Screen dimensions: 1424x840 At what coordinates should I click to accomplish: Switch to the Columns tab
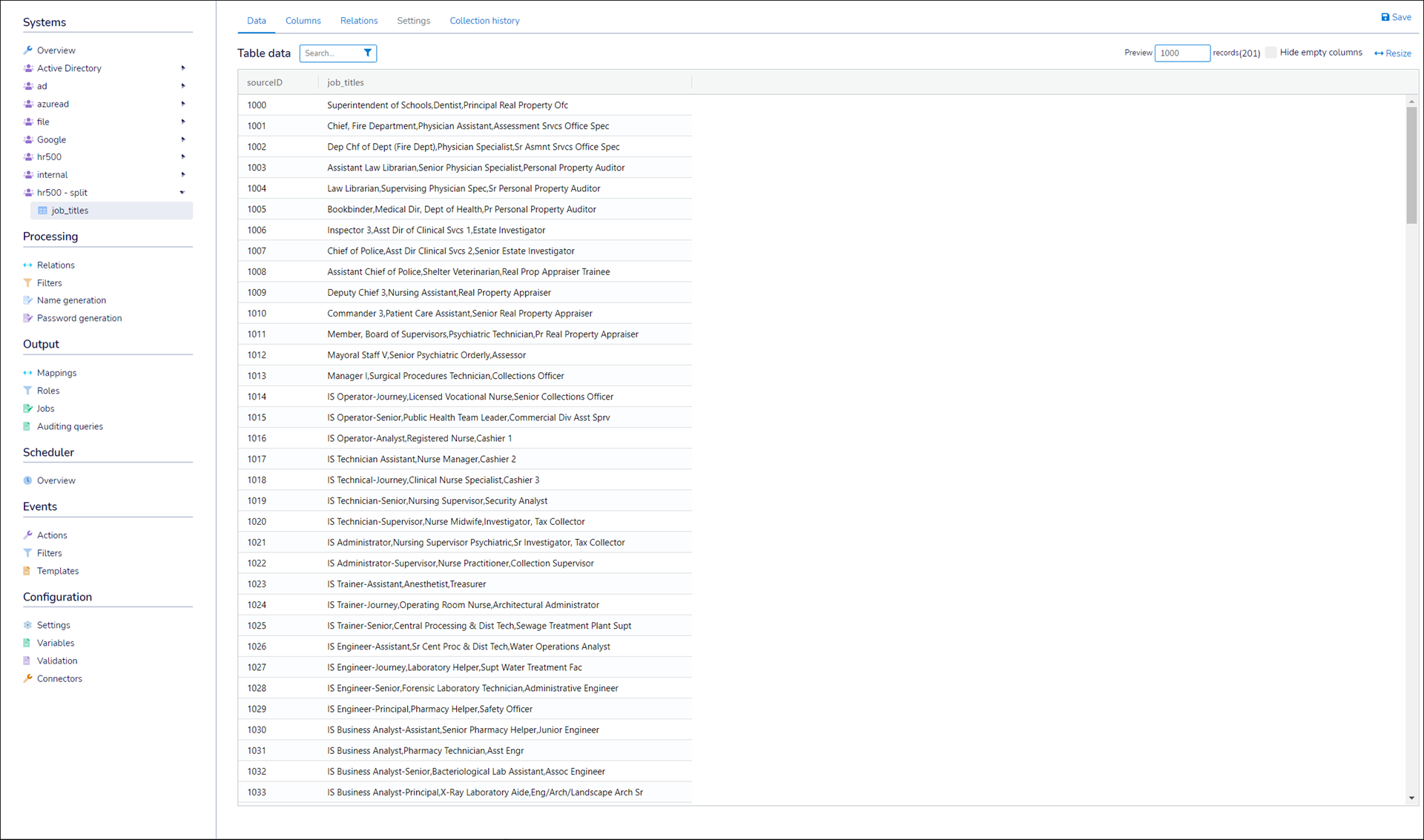(x=303, y=21)
